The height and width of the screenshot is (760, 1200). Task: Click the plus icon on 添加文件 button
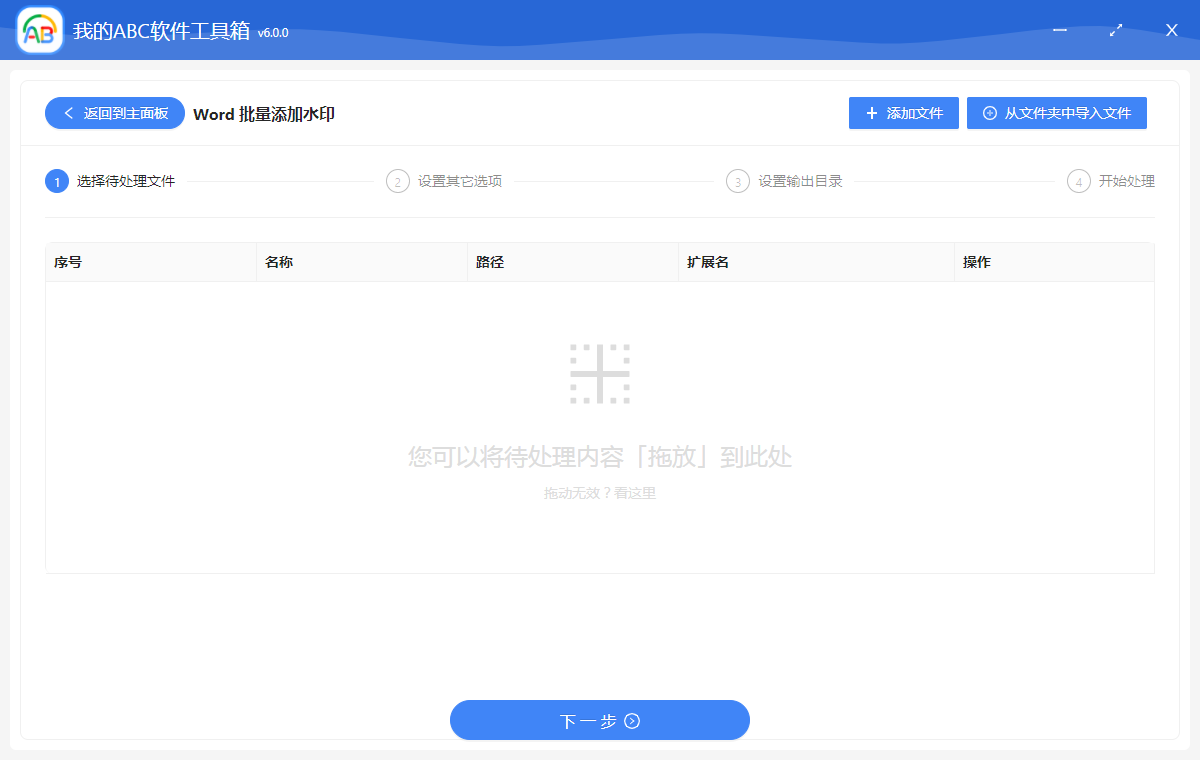(x=872, y=112)
